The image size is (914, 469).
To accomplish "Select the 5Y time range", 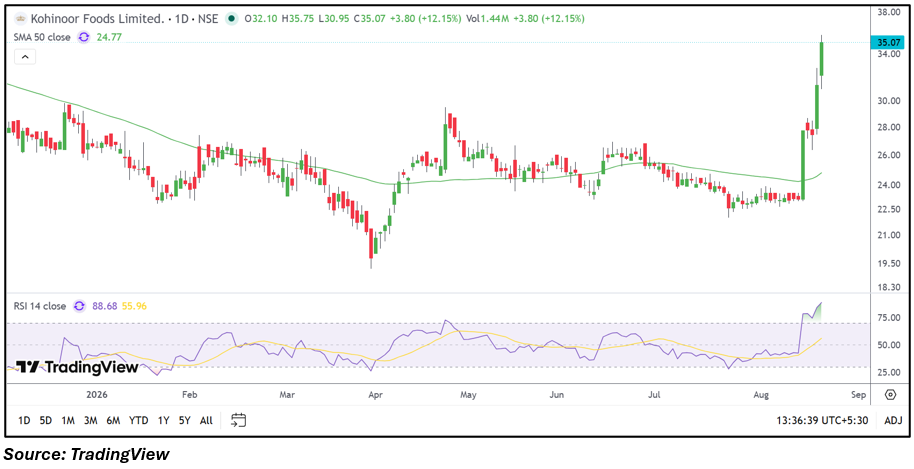I will pyautogui.click(x=185, y=420).
